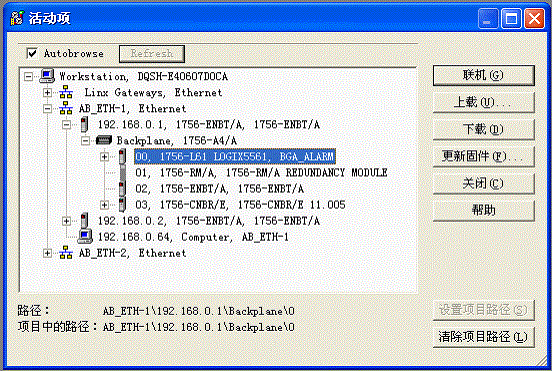Click the AB_ETH-2 Ethernet network icon
552x371 pixels.
[x=66, y=253]
